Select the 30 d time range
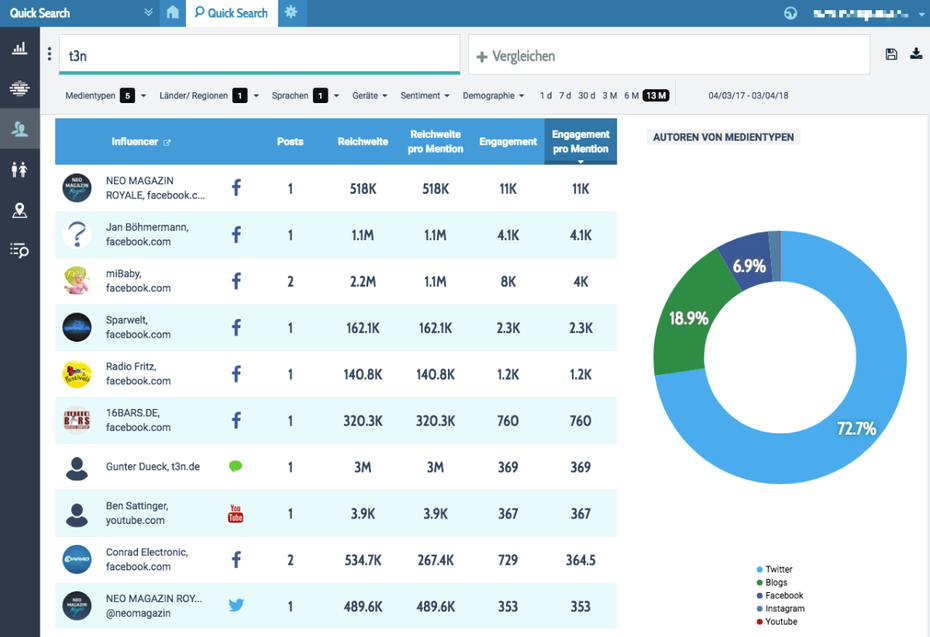Viewport: 930px width, 637px height. [587, 95]
